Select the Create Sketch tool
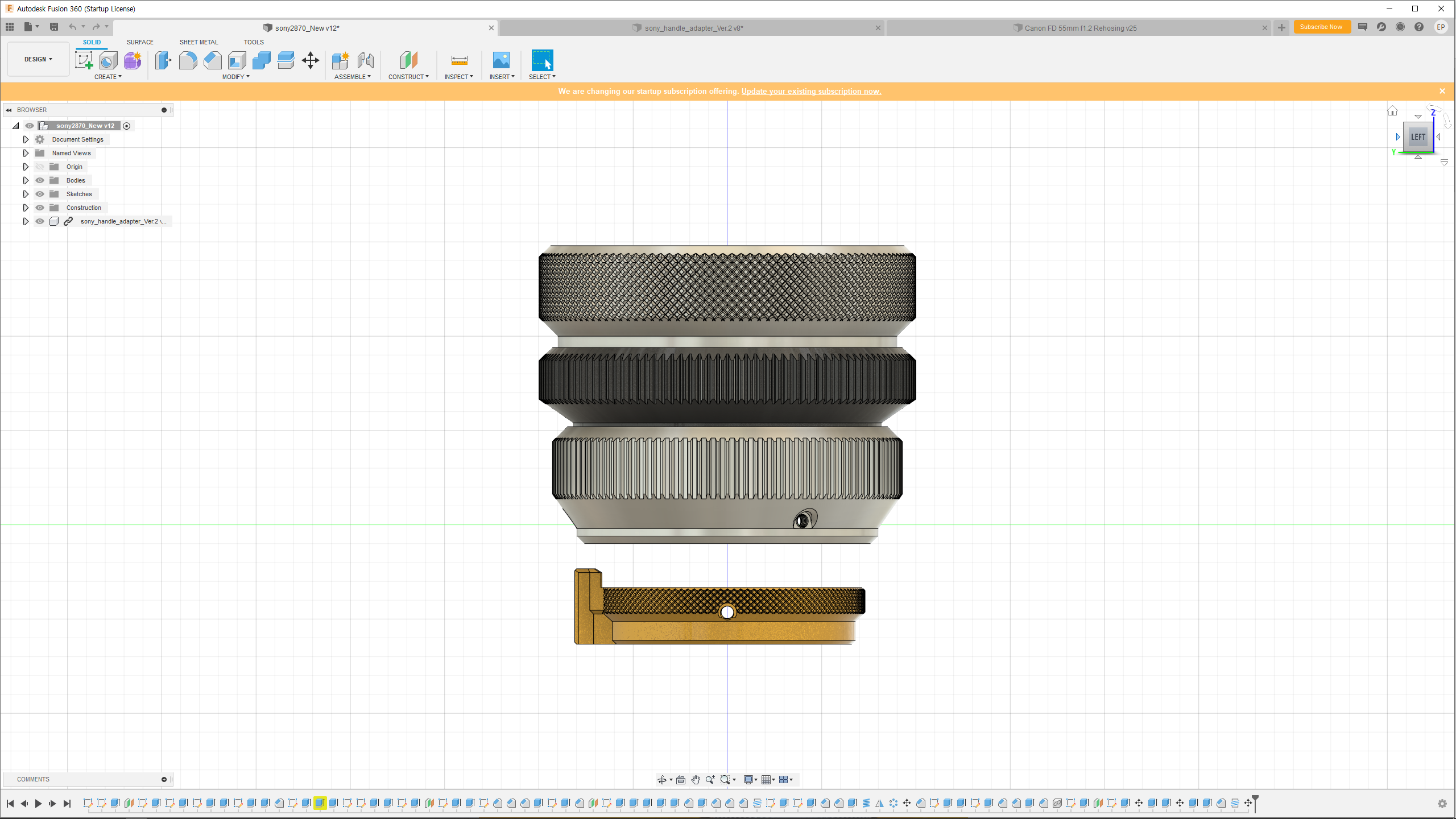 click(x=84, y=60)
